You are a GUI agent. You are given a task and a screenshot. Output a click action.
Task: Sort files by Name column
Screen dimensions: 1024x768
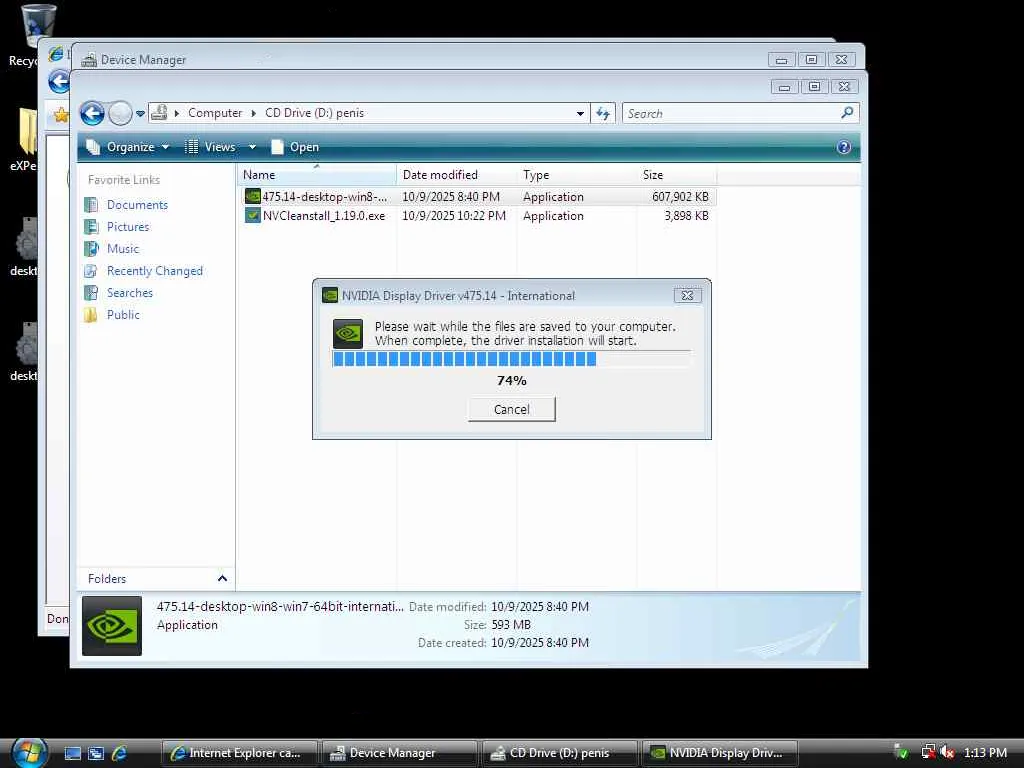pyautogui.click(x=317, y=174)
